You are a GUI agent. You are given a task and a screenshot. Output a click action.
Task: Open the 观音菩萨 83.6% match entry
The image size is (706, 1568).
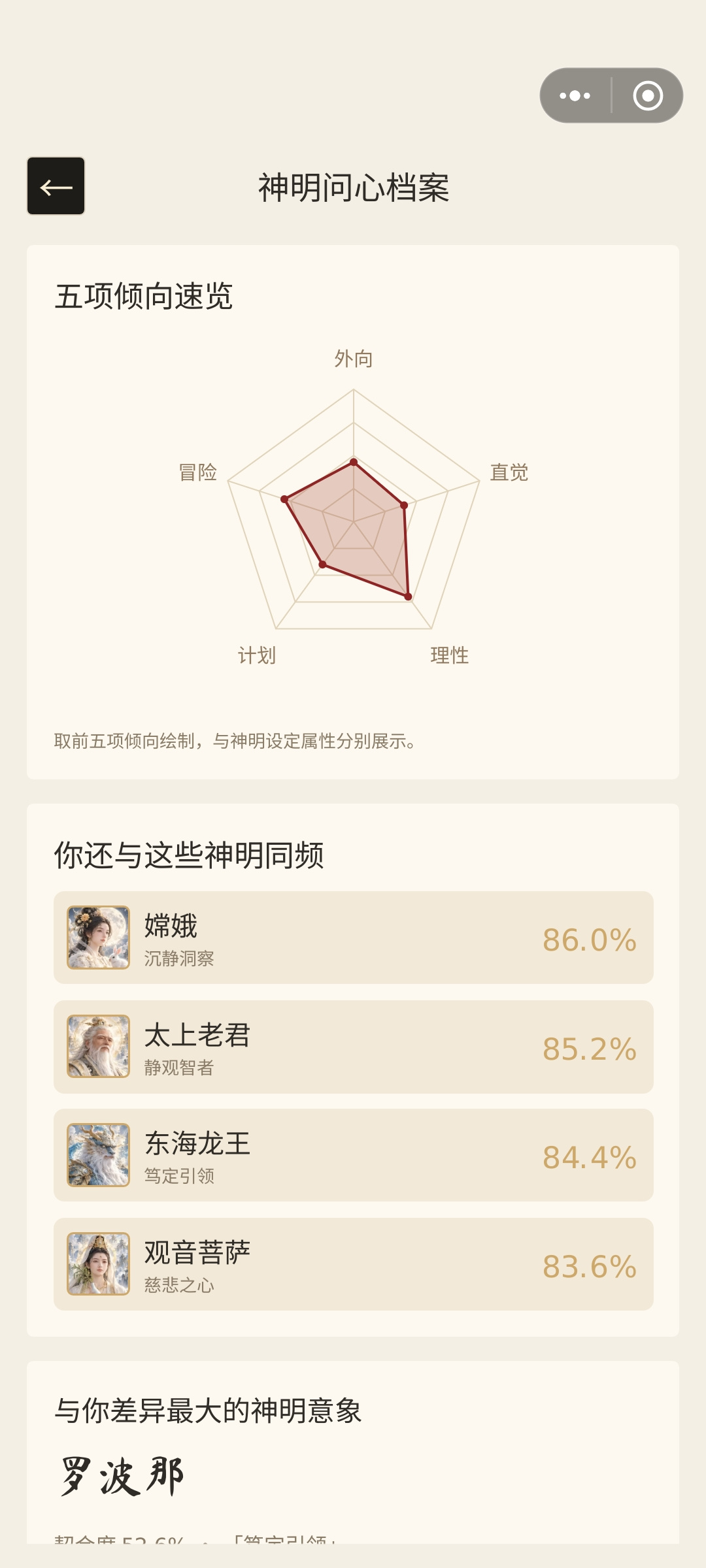[x=354, y=1264]
